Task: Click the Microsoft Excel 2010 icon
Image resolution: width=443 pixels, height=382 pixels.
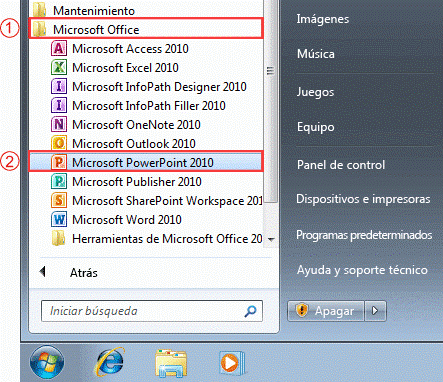Action: (59, 68)
